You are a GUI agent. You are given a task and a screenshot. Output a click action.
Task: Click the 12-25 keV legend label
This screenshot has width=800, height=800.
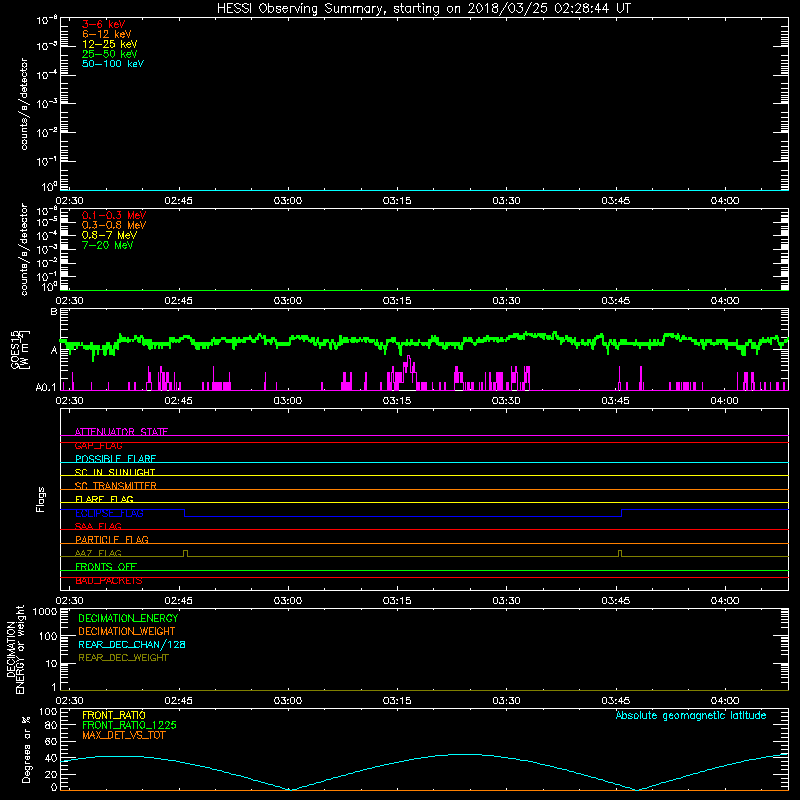(x=110, y=44)
